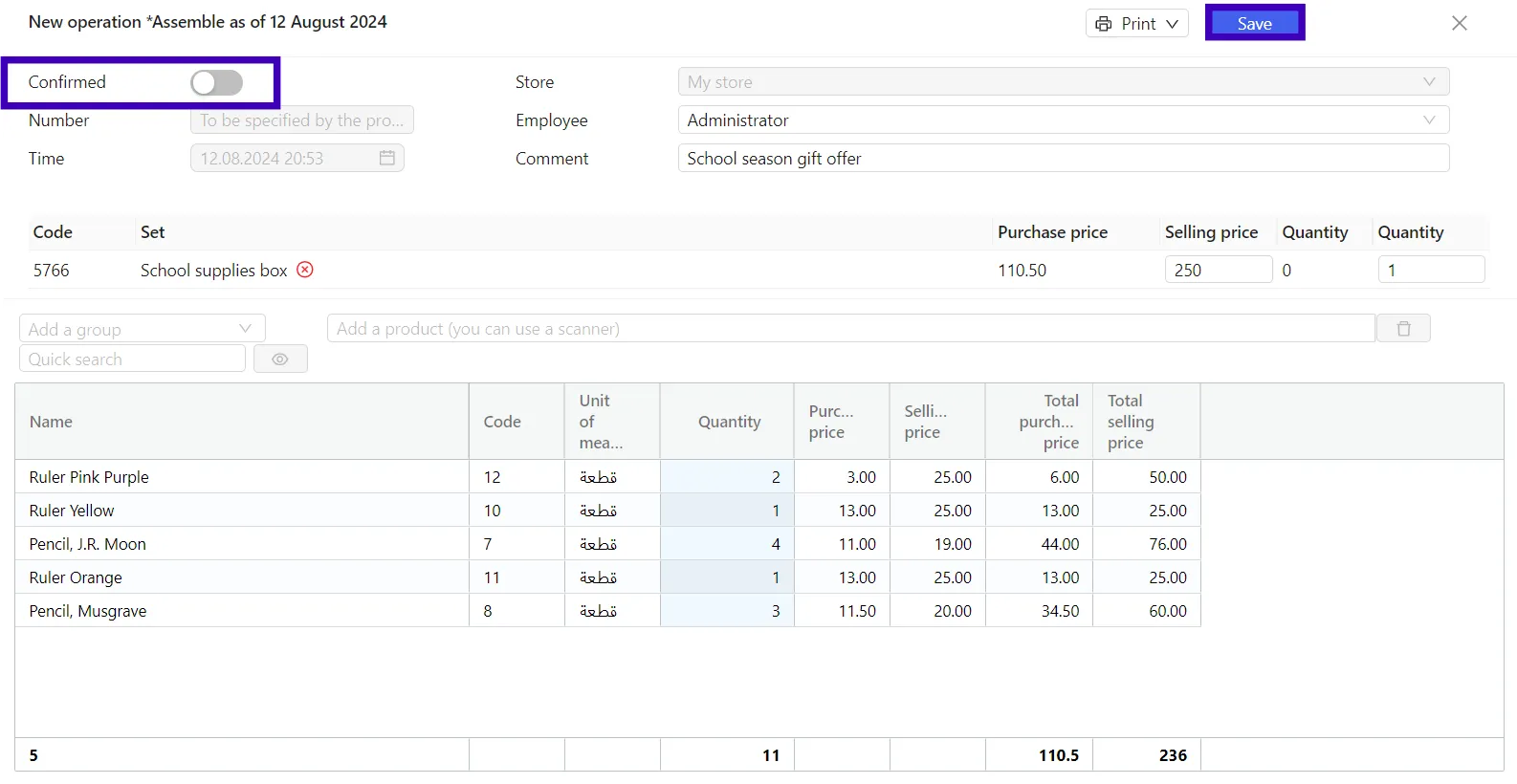The height and width of the screenshot is (784, 1517).
Task: Click the Time field showing 12.08.2024 20:53
Action: point(297,159)
